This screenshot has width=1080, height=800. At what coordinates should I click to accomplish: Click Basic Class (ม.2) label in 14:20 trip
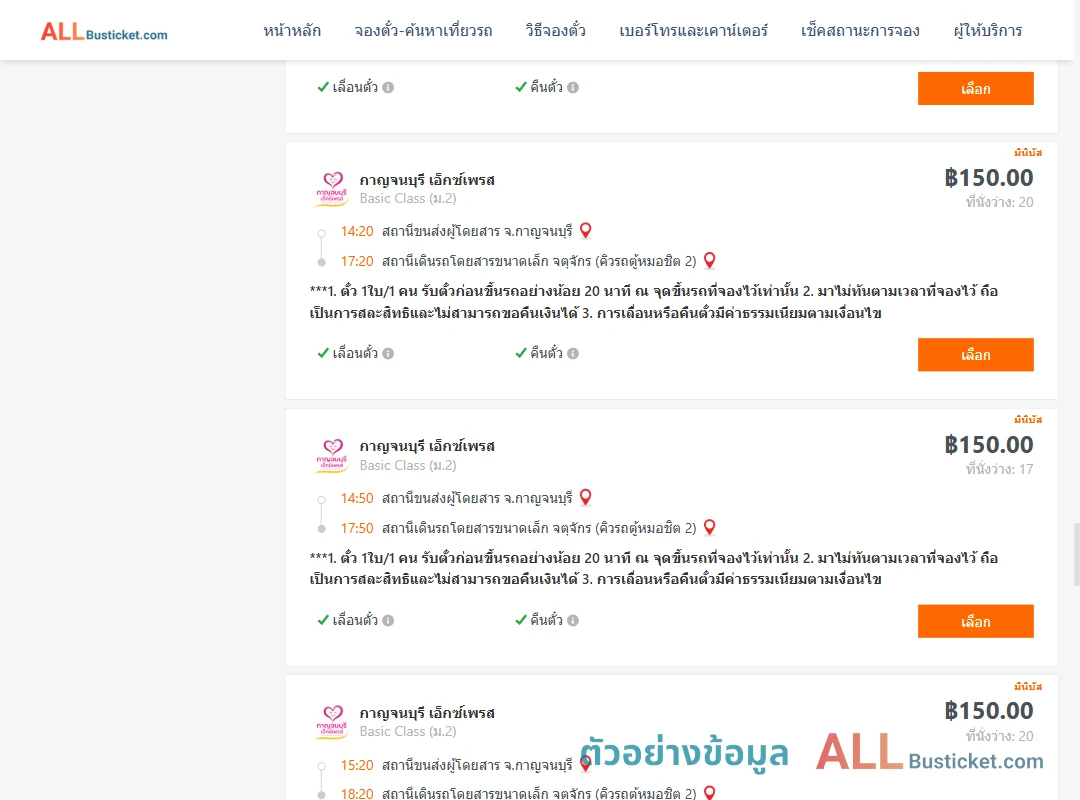(x=408, y=198)
